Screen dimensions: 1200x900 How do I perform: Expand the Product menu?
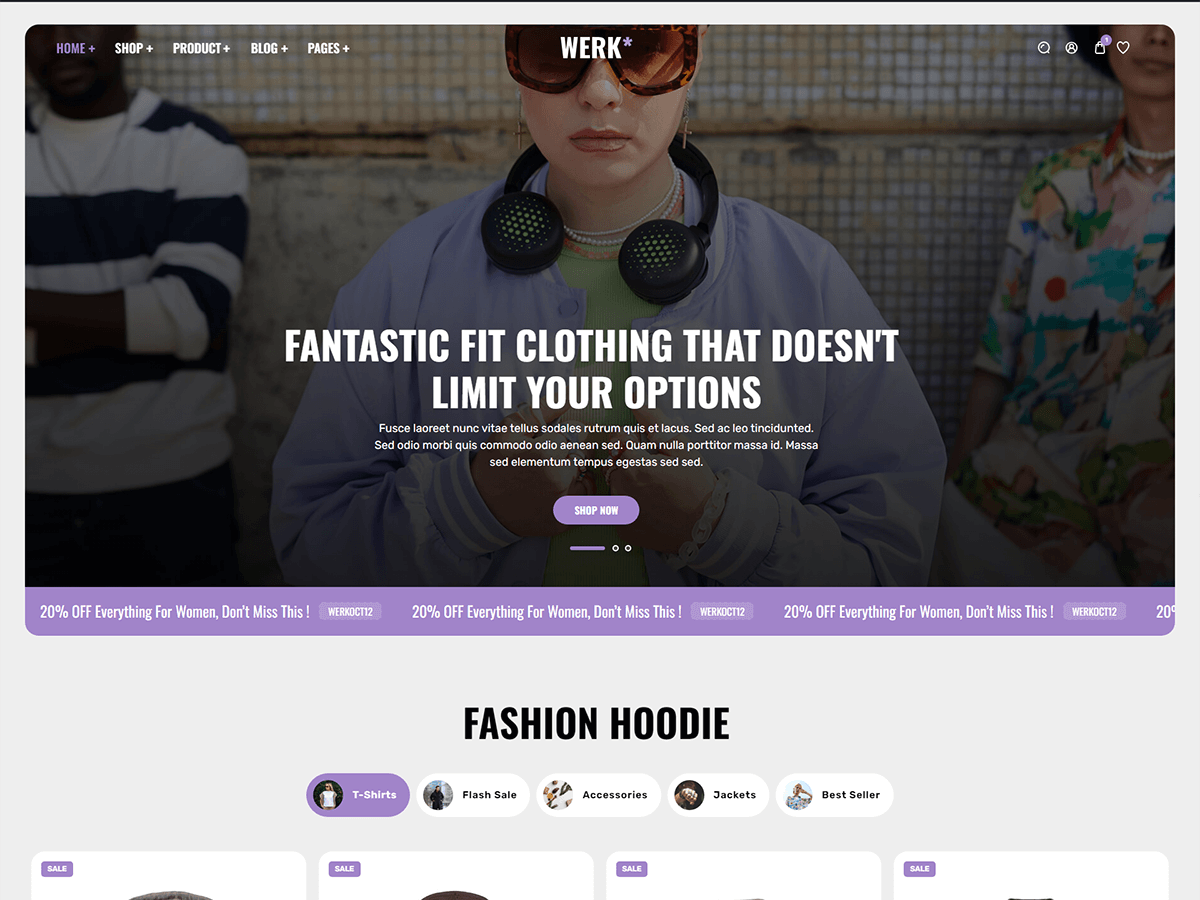click(201, 48)
